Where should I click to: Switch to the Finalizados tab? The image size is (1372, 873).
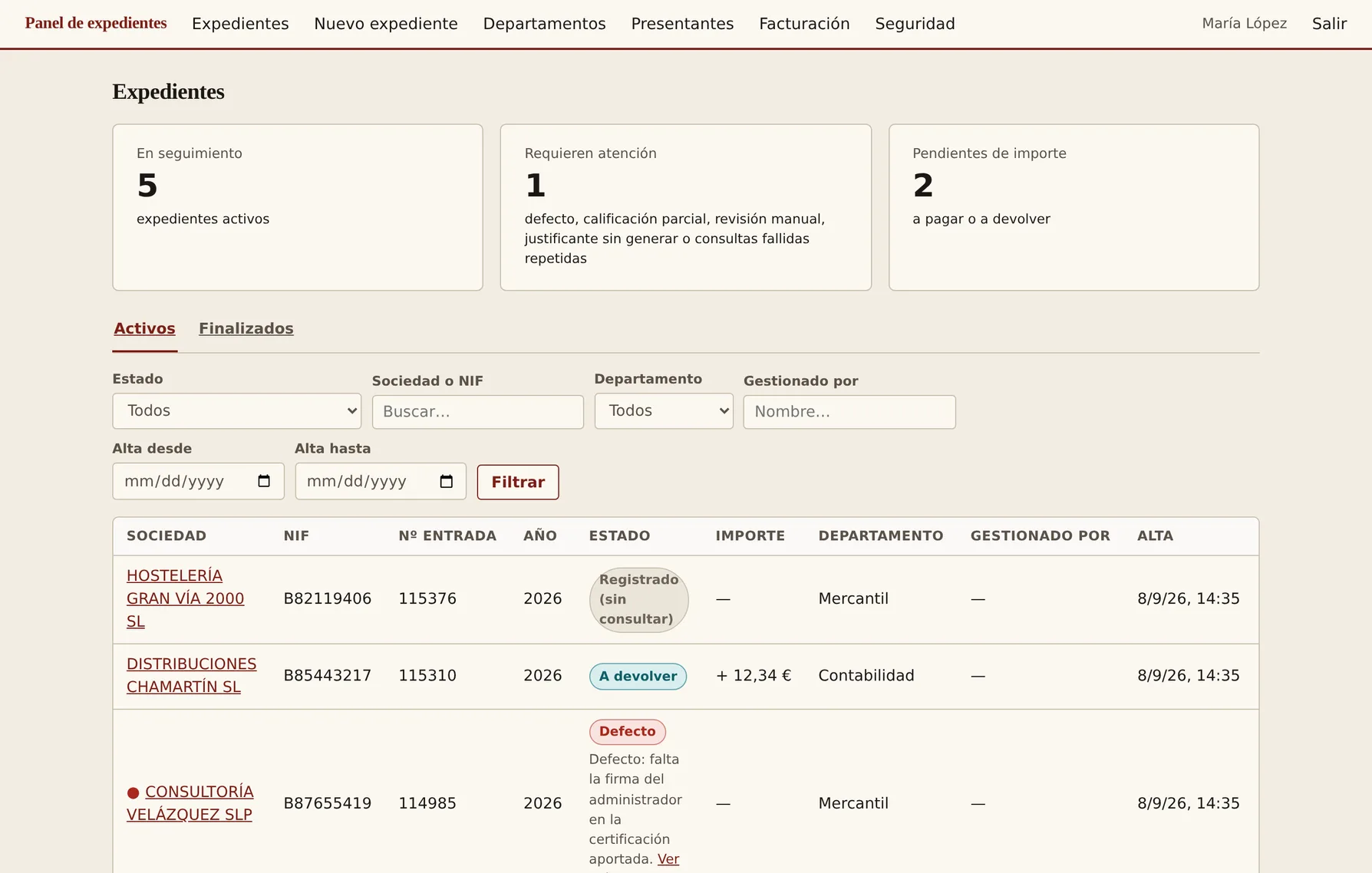pyautogui.click(x=246, y=328)
